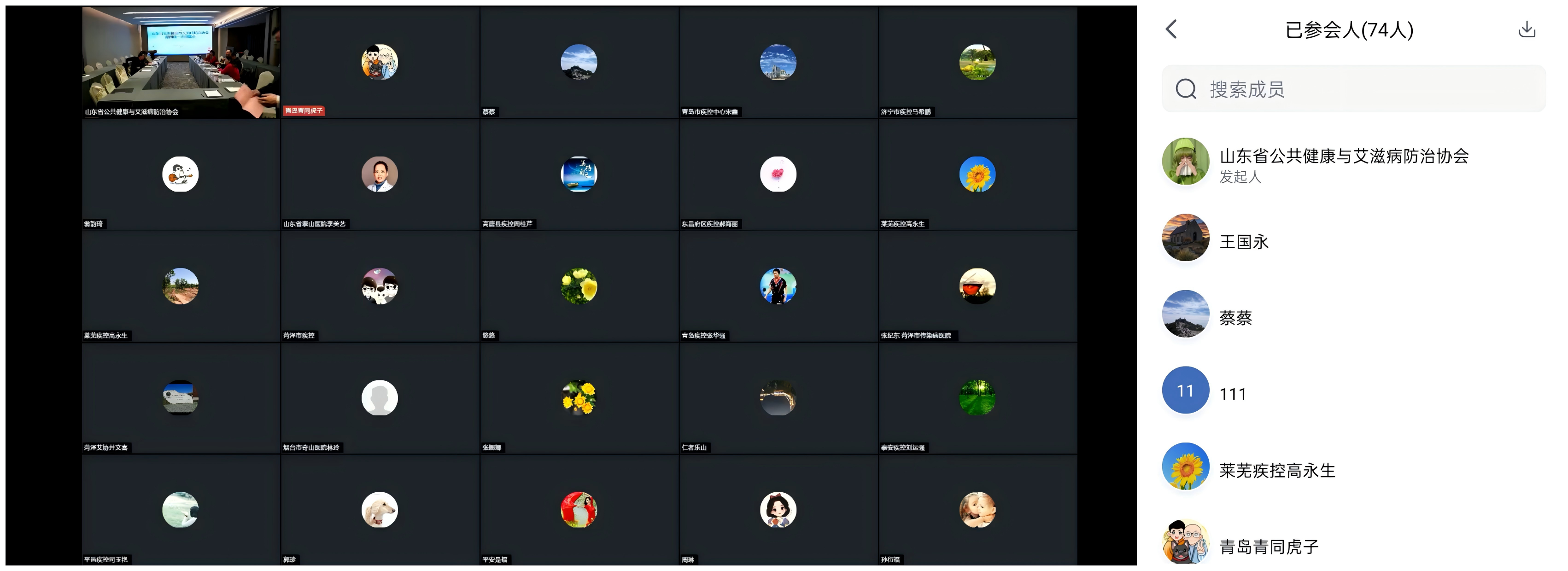Click the 泰安疾控刘运强 participant tile

(977, 398)
